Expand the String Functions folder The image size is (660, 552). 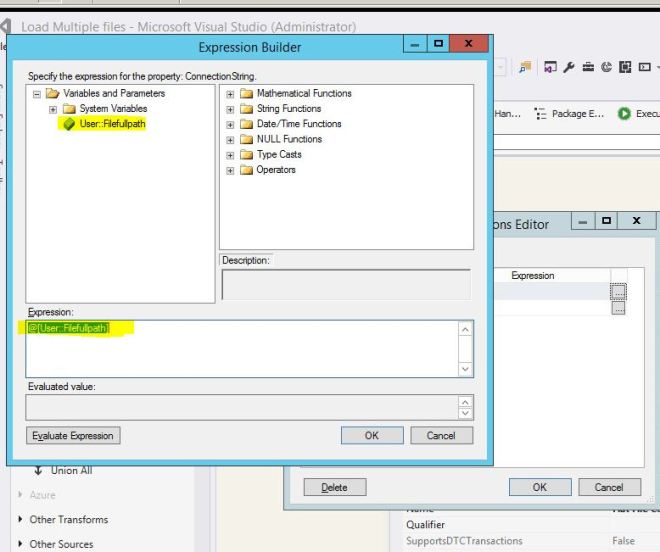click(230, 109)
